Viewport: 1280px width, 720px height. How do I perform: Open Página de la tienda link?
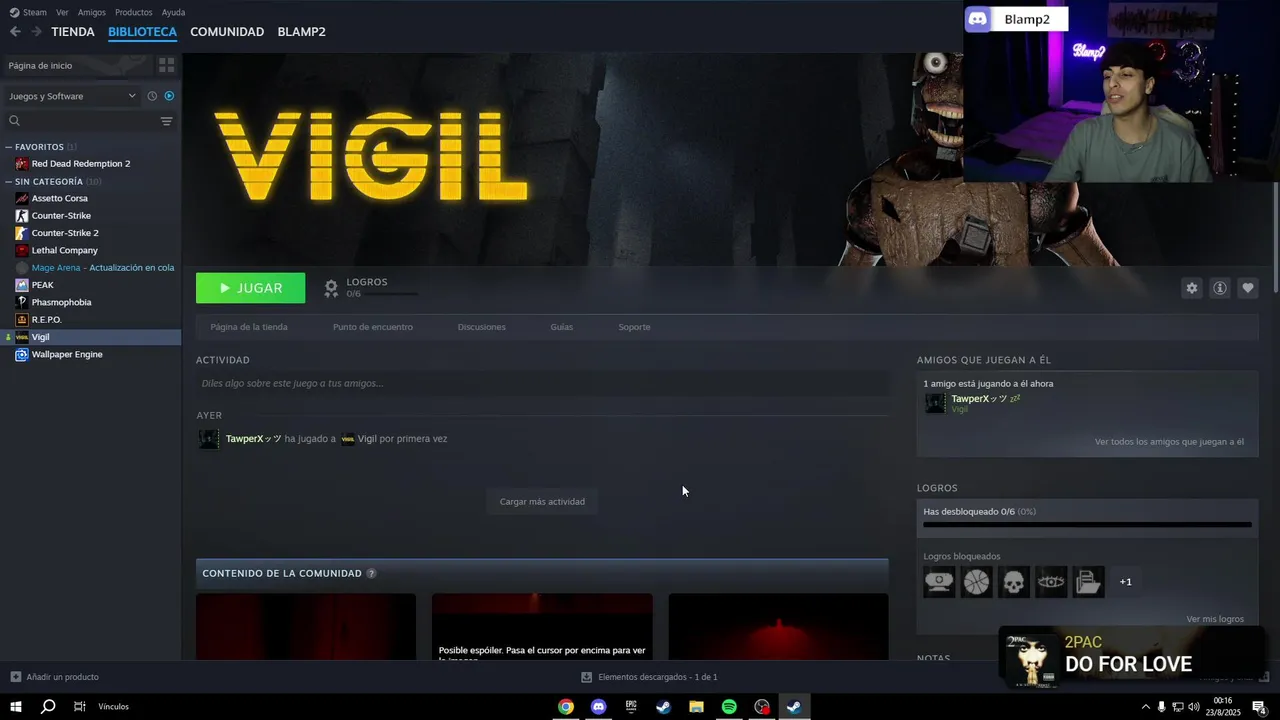click(249, 327)
